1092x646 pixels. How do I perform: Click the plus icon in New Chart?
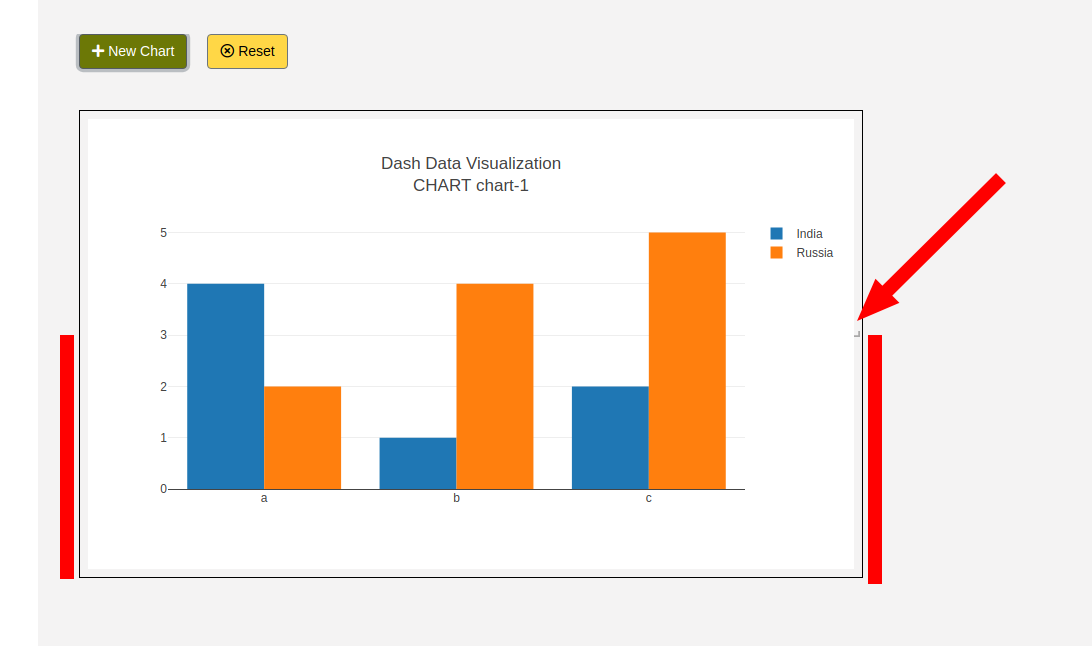point(98,51)
